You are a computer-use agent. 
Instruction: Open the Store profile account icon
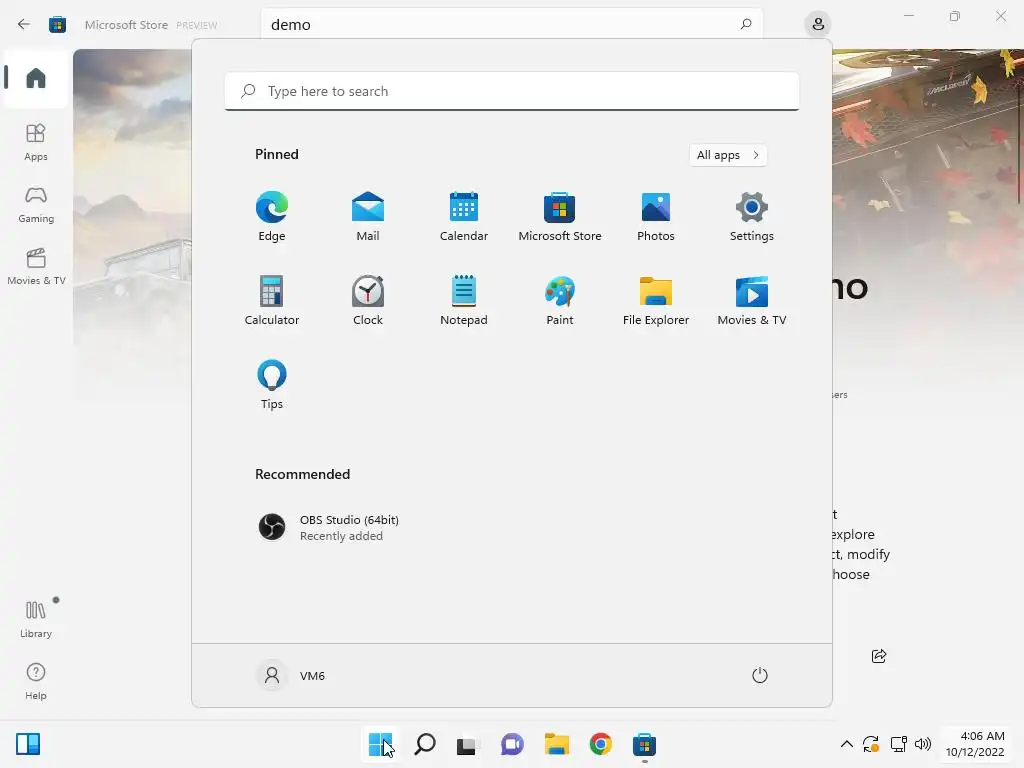[x=818, y=24]
